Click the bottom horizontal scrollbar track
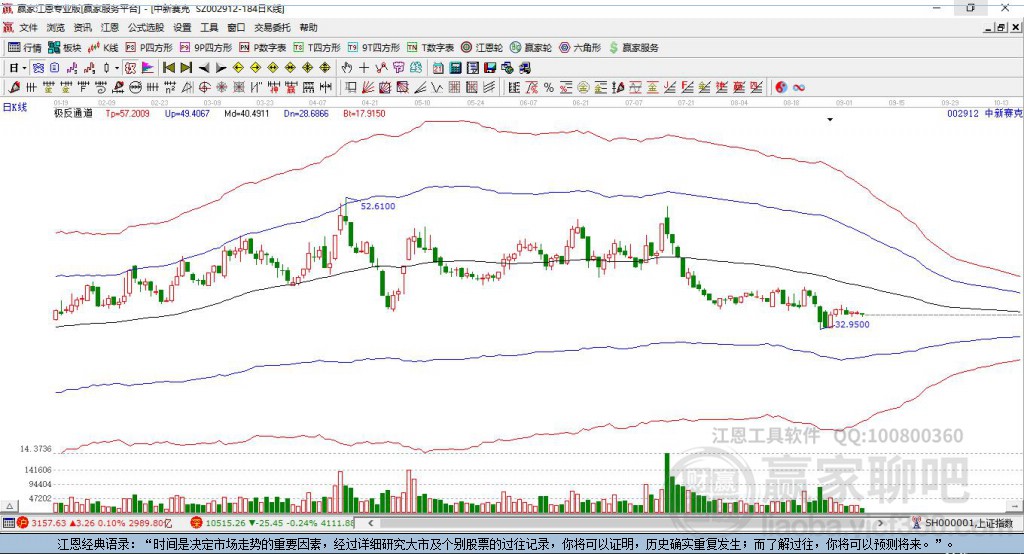 click(x=625, y=523)
